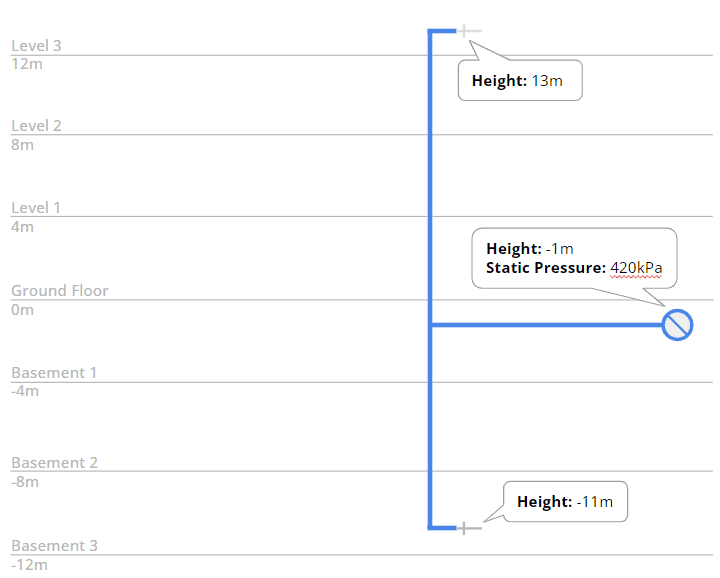Click the Height: 13m callout
720x578 pixels.
point(519,81)
